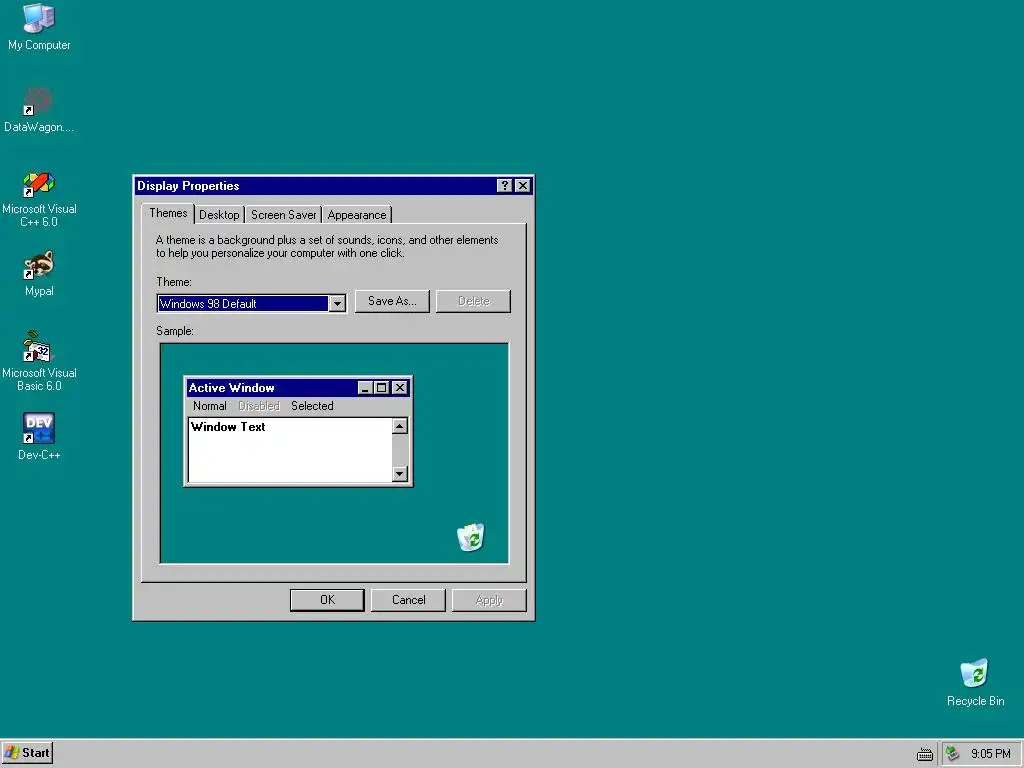Click sample scrollbar down arrow
This screenshot has width=1024, height=768.
[x=400, y=473]
